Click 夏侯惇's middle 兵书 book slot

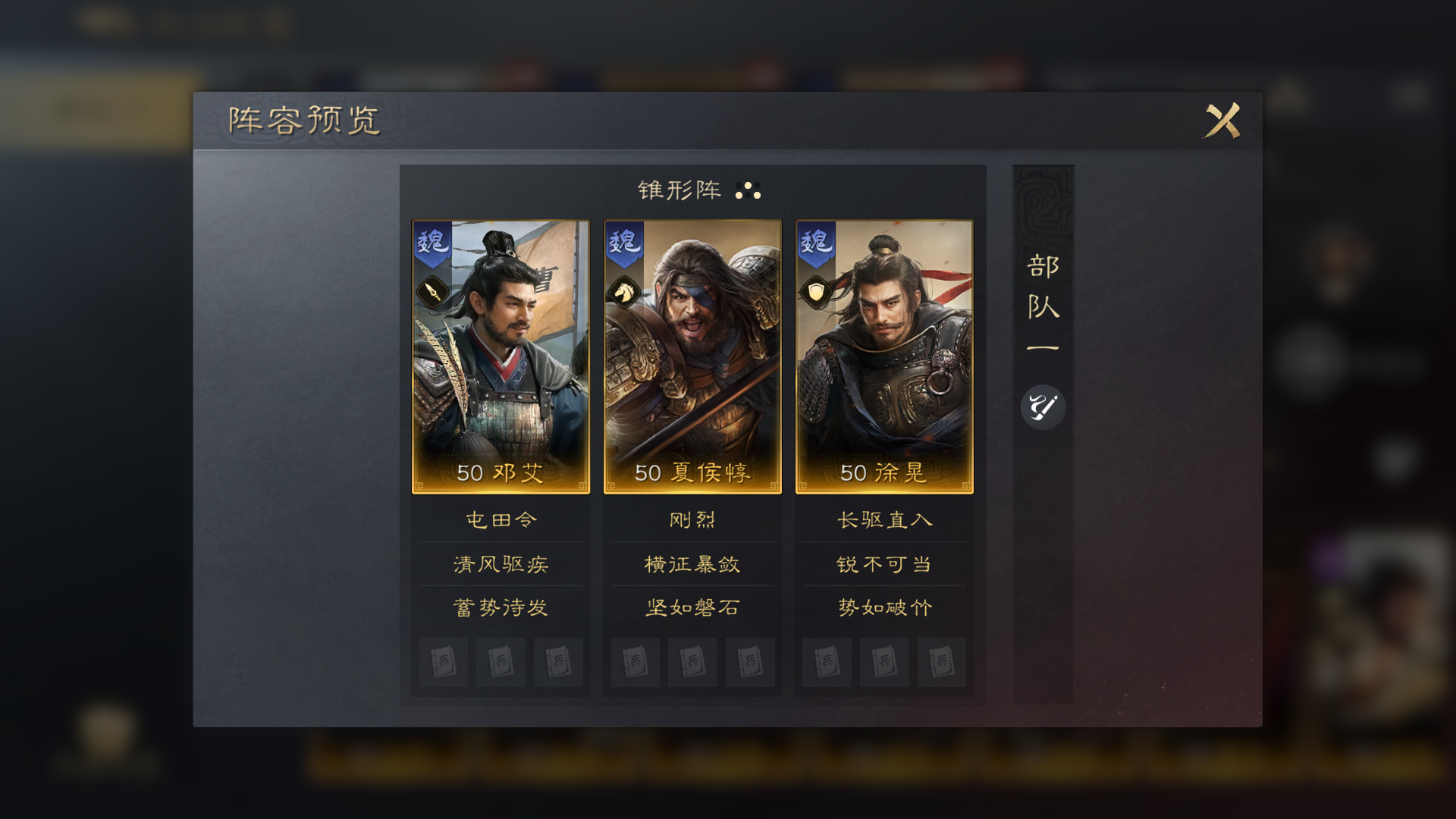click(692, 662)
